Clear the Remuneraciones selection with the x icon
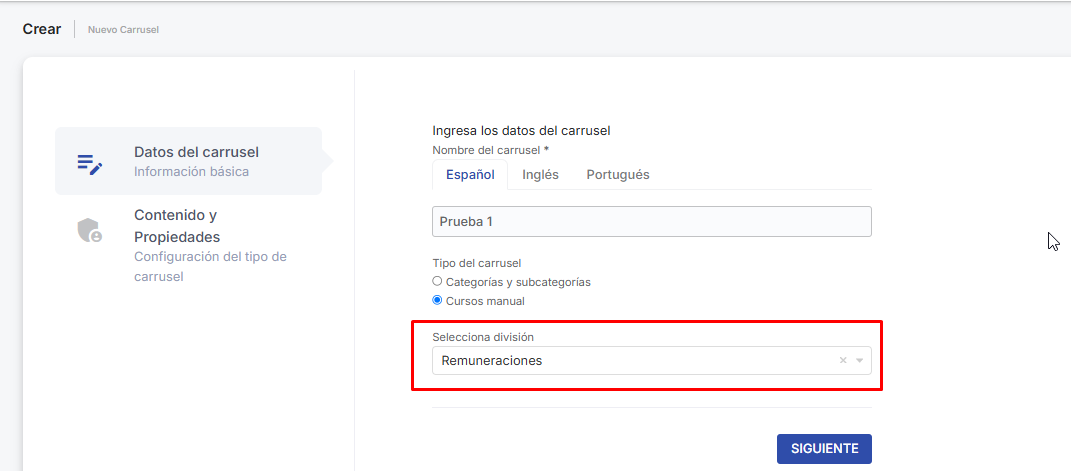Viewport: 1071px width, 471px height. coord(843,361)
